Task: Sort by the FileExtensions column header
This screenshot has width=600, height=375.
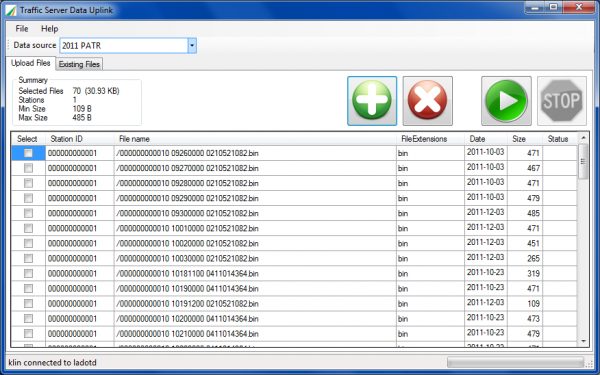Action: pos(430,139)
